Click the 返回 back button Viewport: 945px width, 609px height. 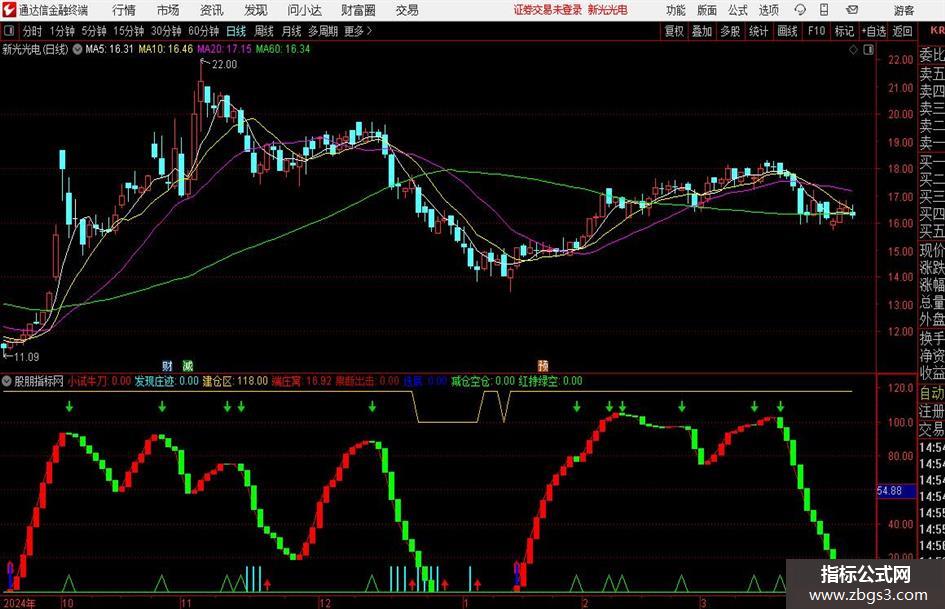(902, 31)
